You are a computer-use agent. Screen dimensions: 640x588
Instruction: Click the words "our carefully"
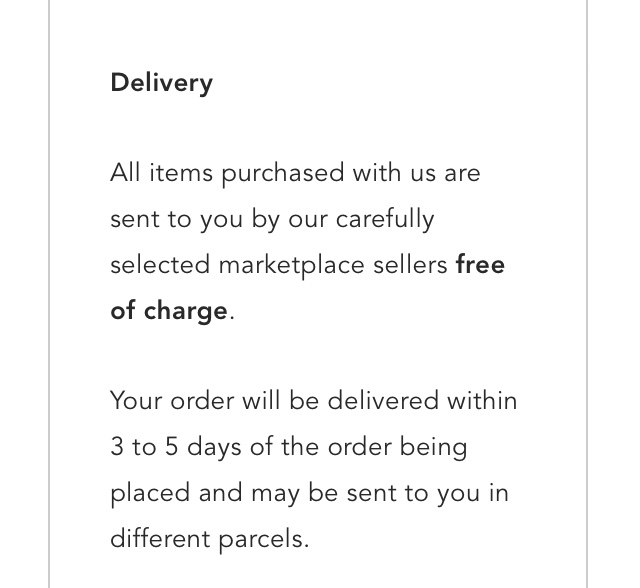click(x=361, y=218)
